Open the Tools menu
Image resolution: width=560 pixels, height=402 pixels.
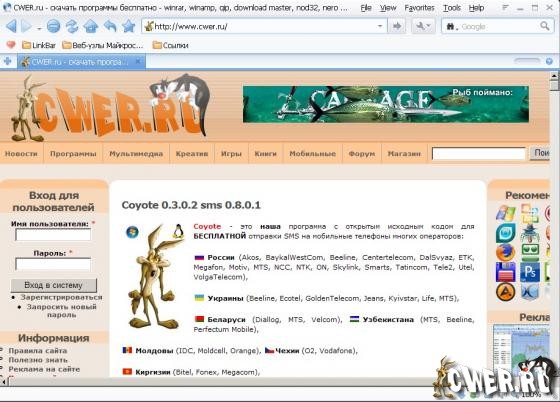click(452, 8)
